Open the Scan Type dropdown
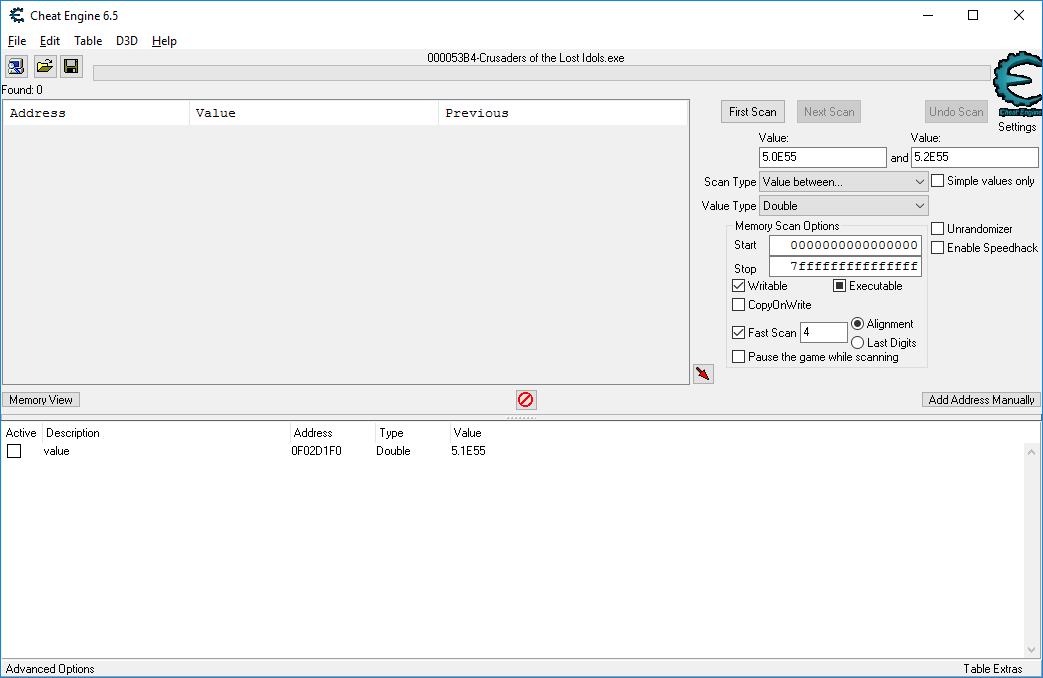 [844, 182]
